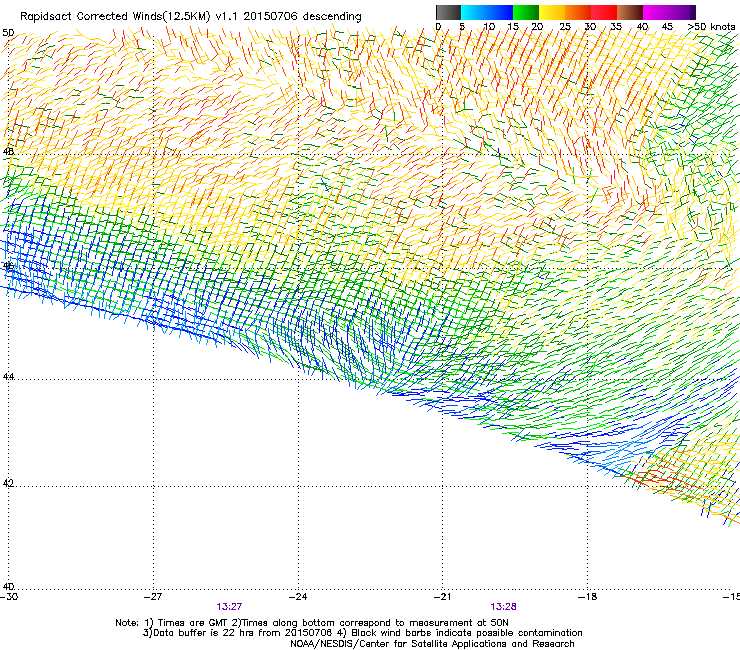This screenshot has width=740, height=650.
Task: Click the green 15-20 knots legend segment
Action: tap(526, 12)
